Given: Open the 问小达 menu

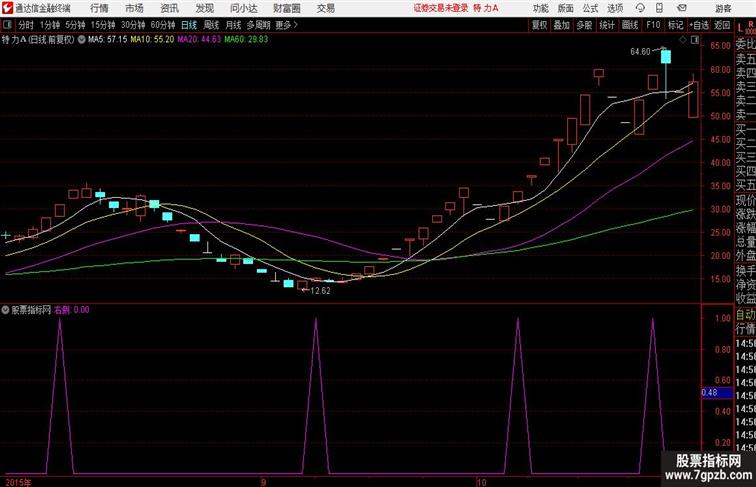Looking at the screenshot, I should click(x=243, y=8).
